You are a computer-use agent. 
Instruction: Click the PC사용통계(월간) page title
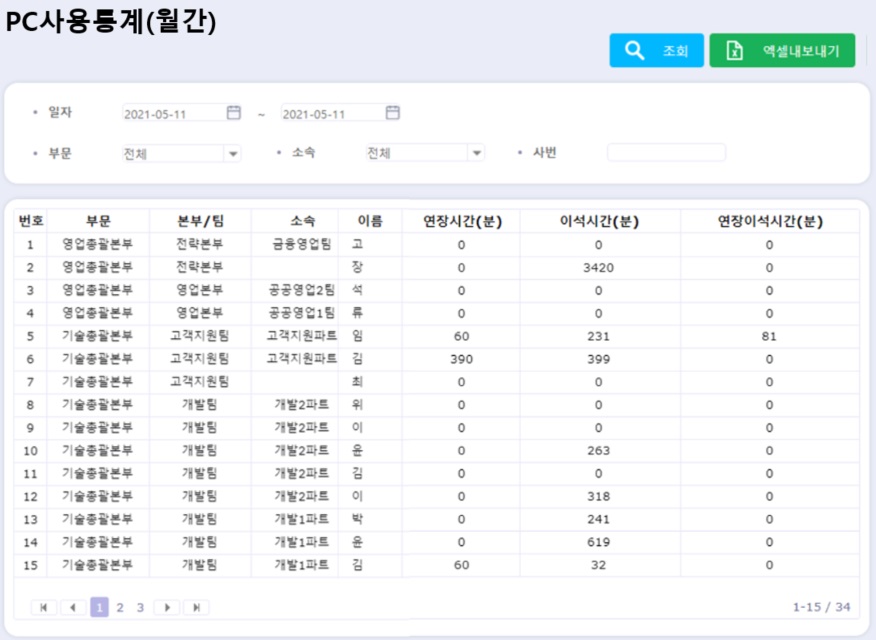point(111,22)
